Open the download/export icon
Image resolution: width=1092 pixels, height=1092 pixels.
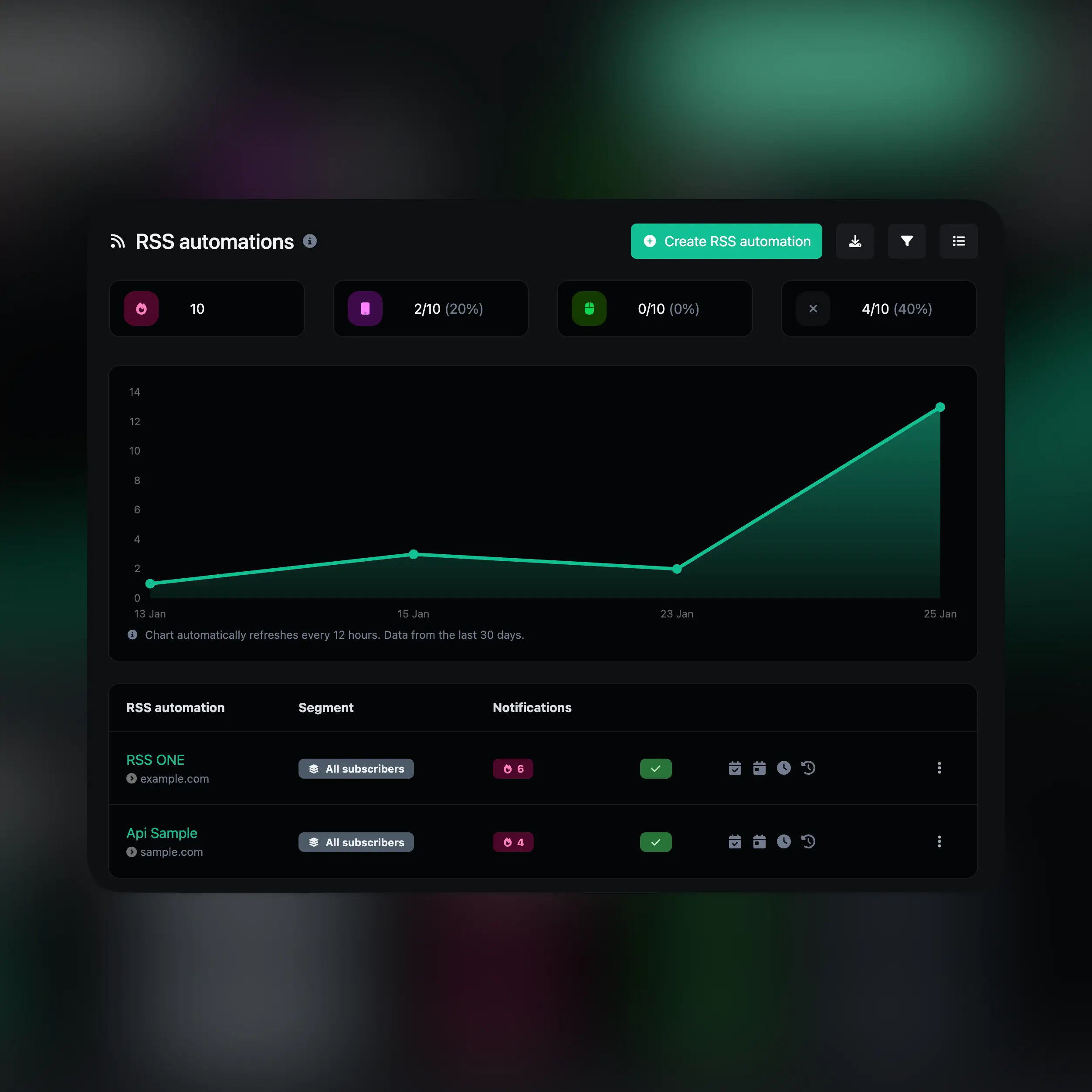click(x=855, y=240)
